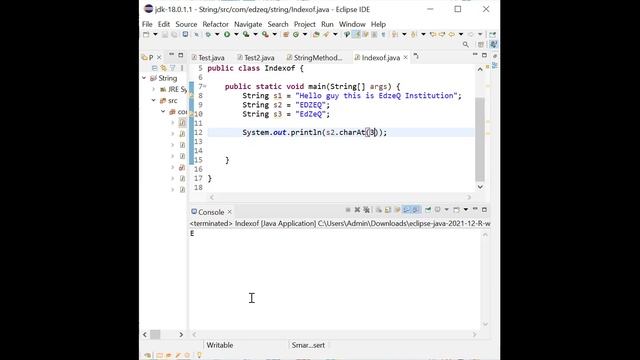Open External Tools dropdown arrow
The height and width of the screenshot is (360, 640).
point(275,35)
